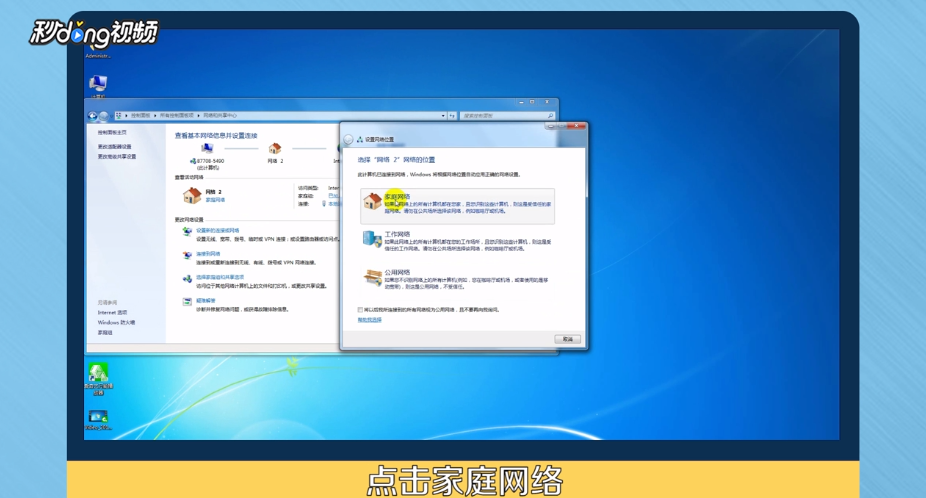Screen dimensions: 926x498
Task: Click the address bar refresh button
Action: 452,116
